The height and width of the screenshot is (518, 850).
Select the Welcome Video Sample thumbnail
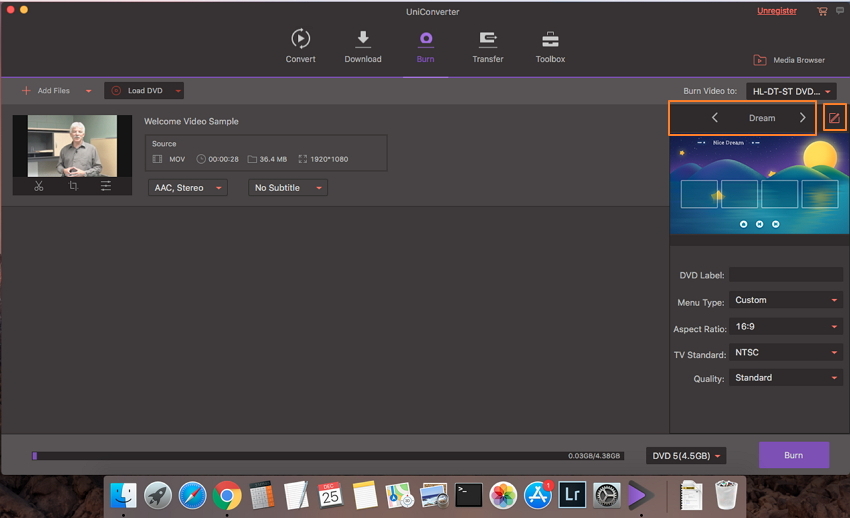72,146
